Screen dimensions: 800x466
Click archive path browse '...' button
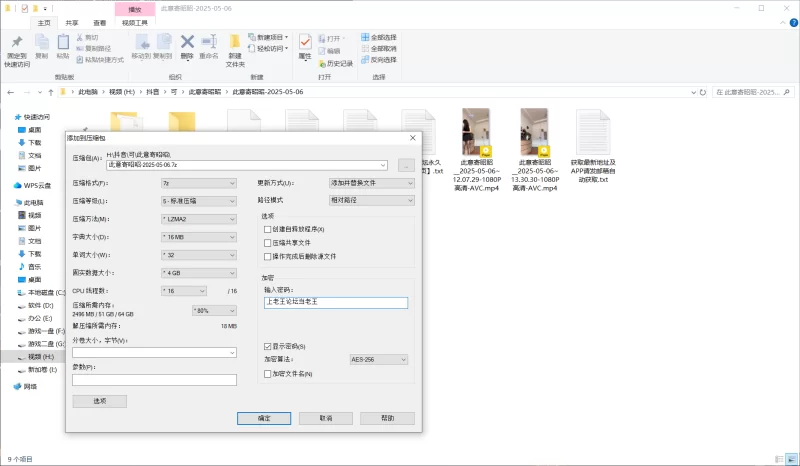click(x=406, y=165)
